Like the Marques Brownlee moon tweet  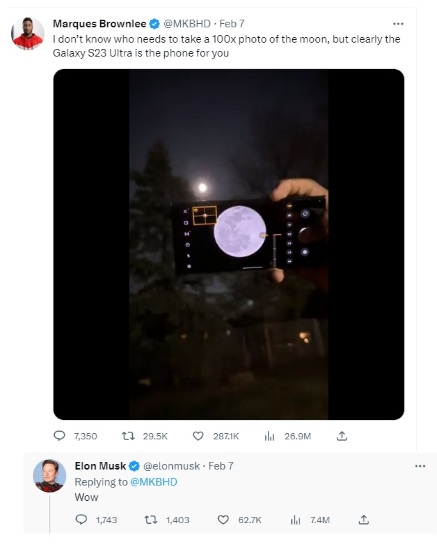[x=198, y=436]
